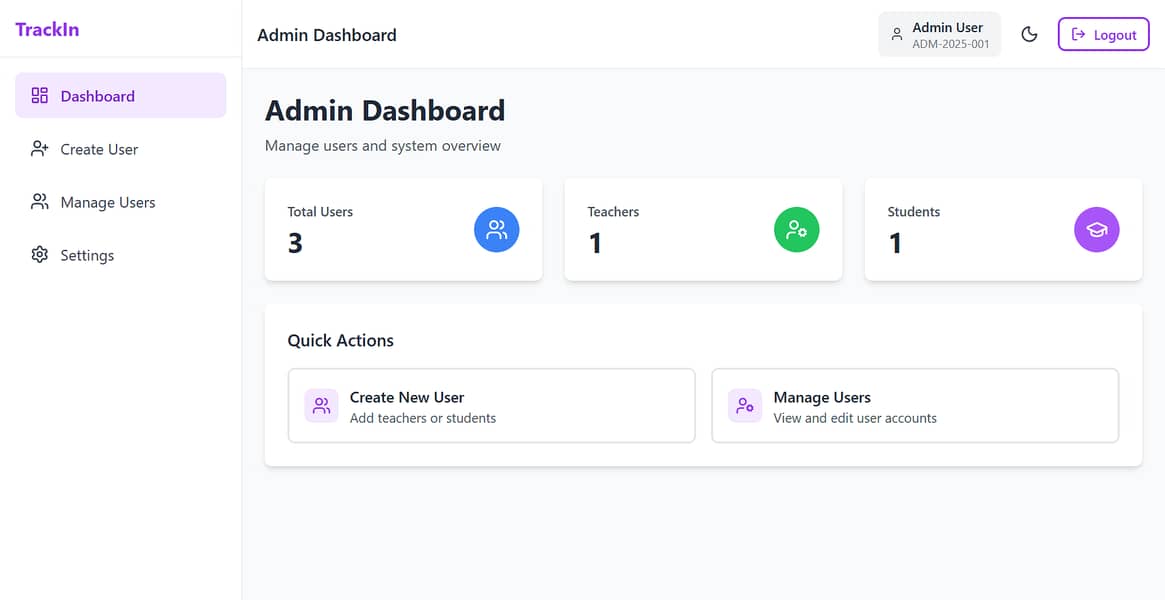Click the Dashboard grid icon in sidebar
Viewport: 1165px width, 600px height.
coord(40,96)
